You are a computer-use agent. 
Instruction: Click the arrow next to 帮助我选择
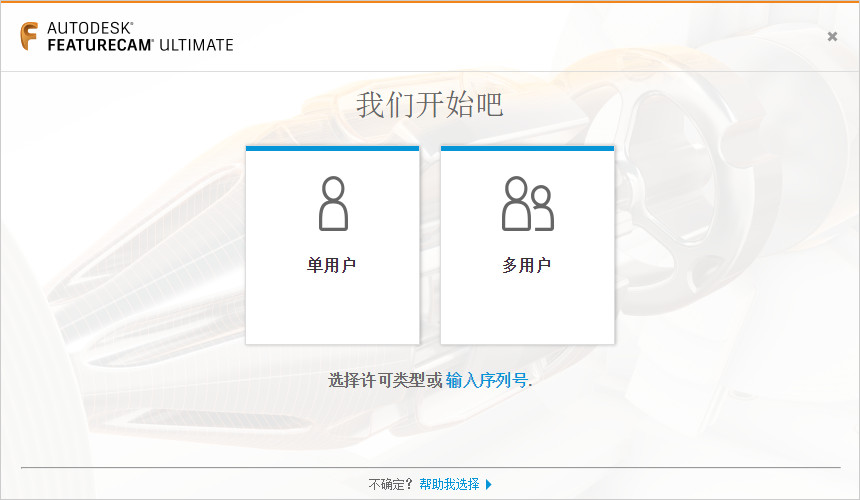[489, 485]
